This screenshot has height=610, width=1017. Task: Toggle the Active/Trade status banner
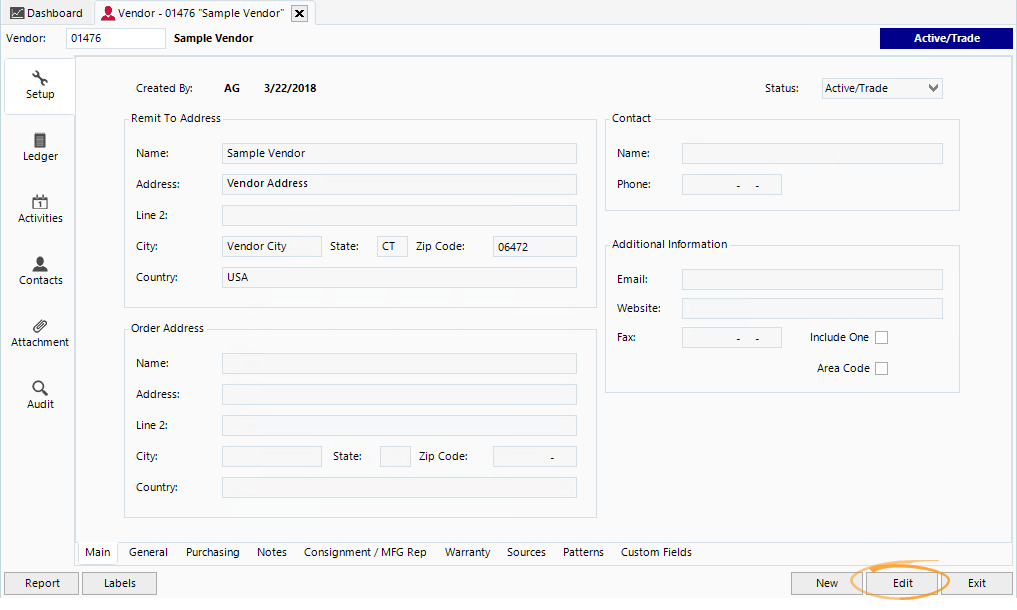tap(946, 38)
